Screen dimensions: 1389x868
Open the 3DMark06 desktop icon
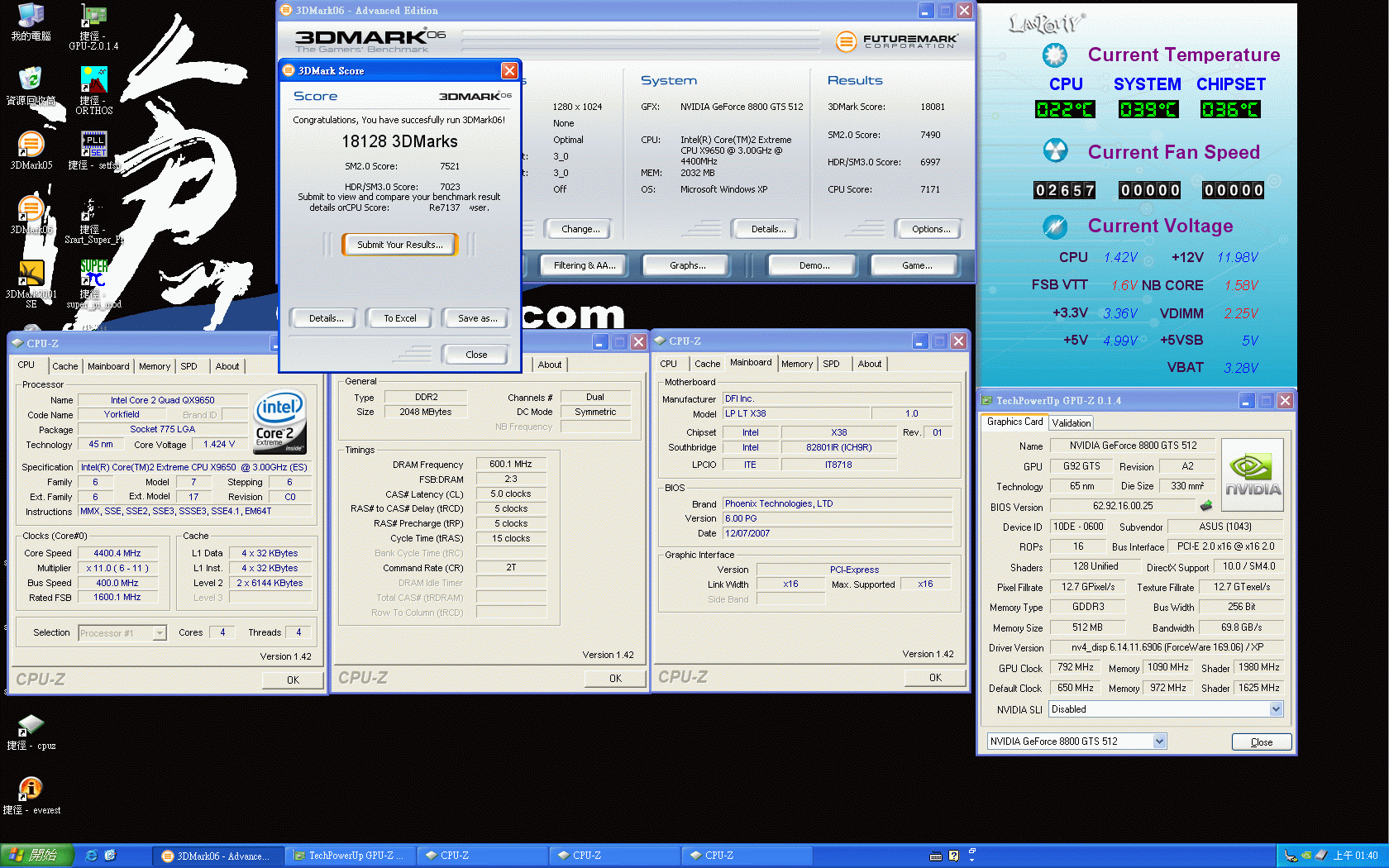tap(31, 215)
